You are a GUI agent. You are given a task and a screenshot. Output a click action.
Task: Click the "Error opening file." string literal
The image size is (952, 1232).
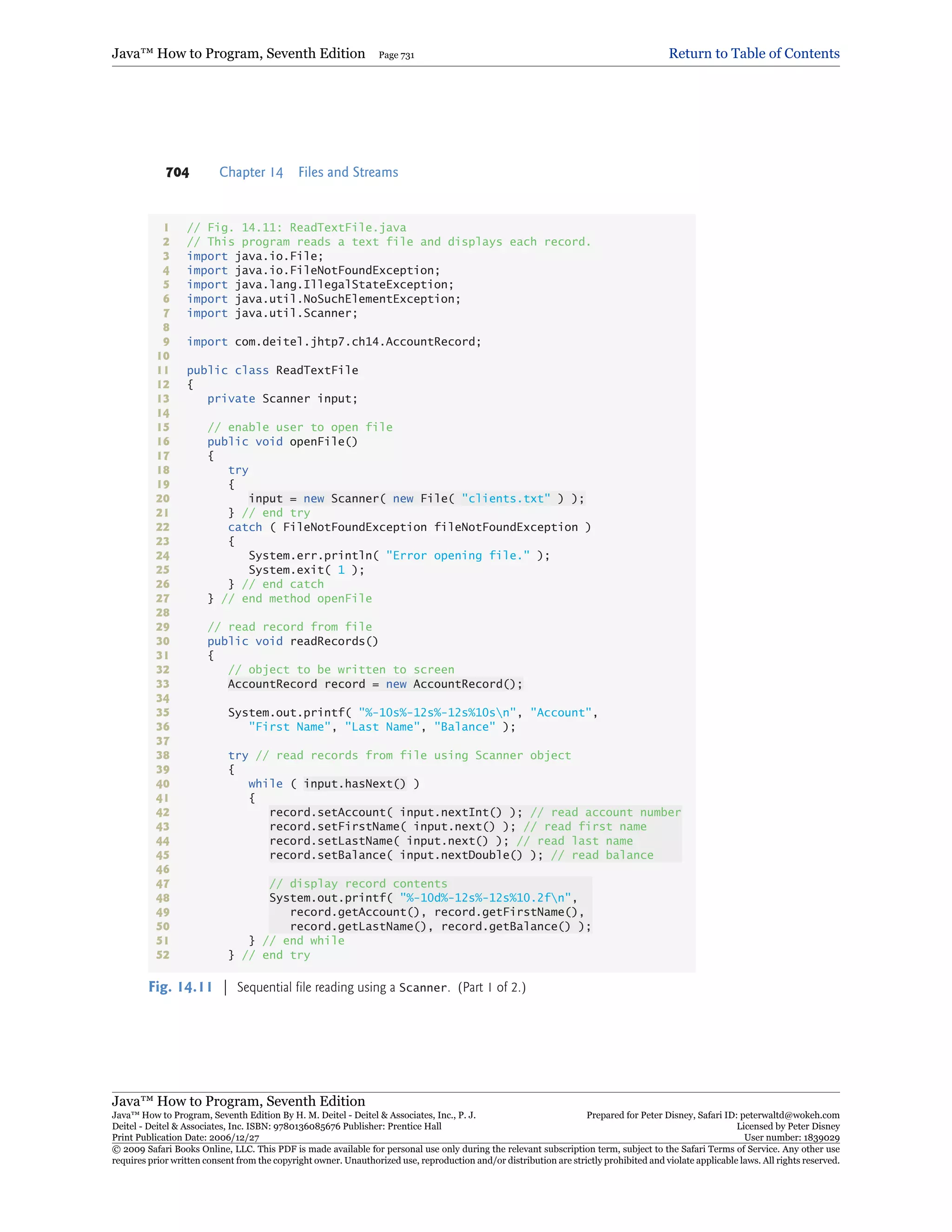[457, 556]
